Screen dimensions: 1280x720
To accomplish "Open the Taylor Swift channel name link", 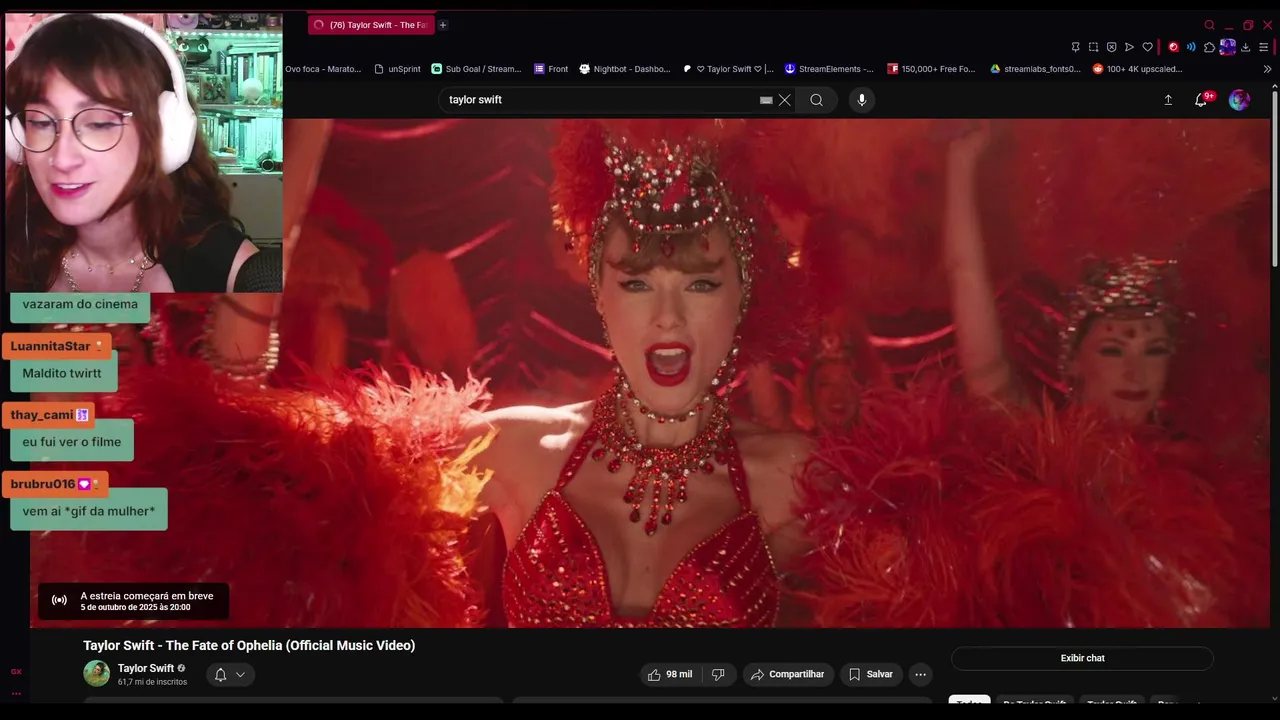I will [146, 668].
